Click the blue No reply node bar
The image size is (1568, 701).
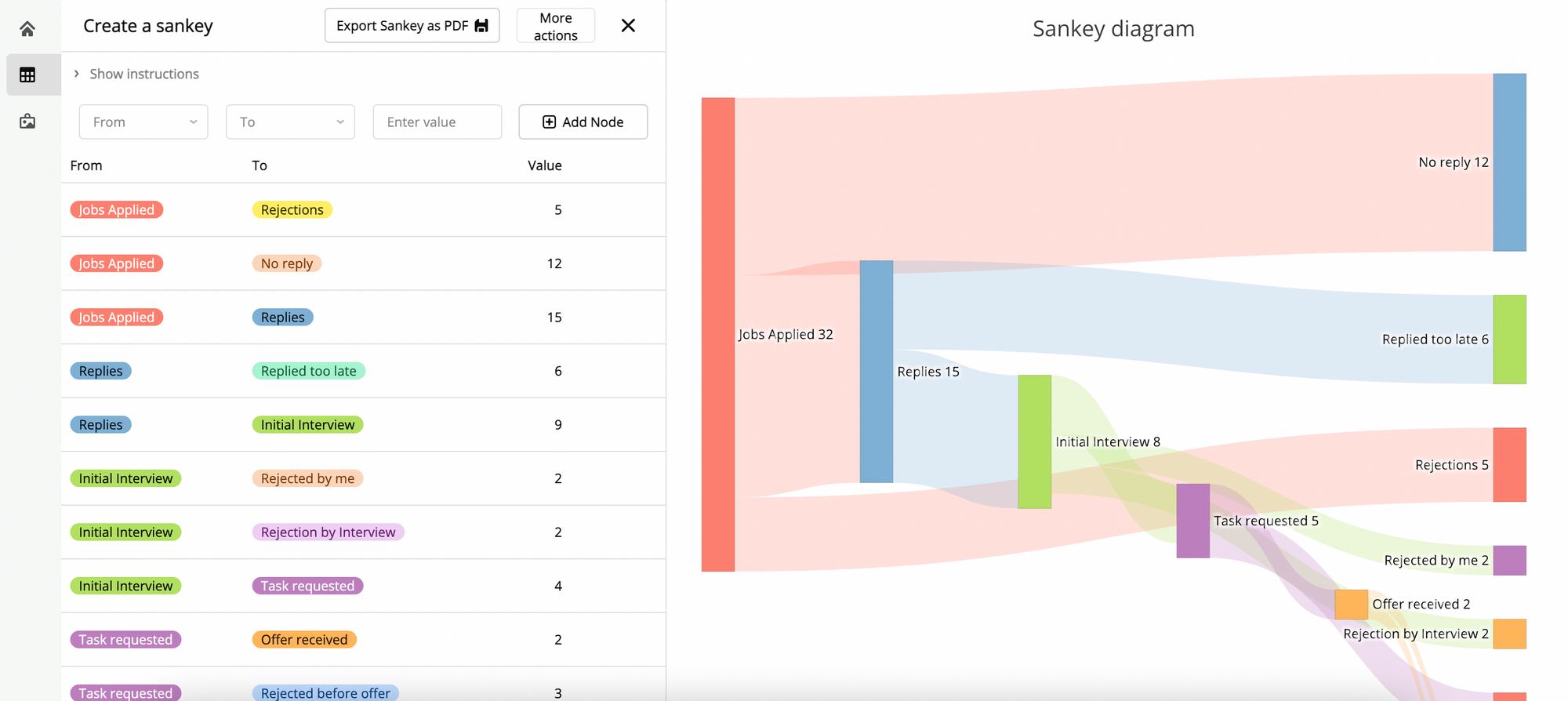pyautogui.click(x=1510, y=162)
